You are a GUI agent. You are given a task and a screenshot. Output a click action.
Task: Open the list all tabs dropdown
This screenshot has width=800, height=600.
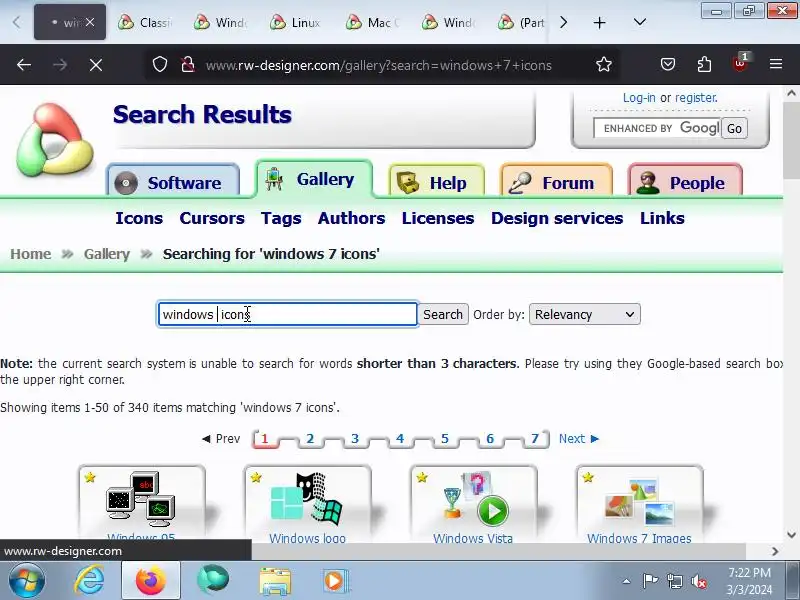point(640,22)
